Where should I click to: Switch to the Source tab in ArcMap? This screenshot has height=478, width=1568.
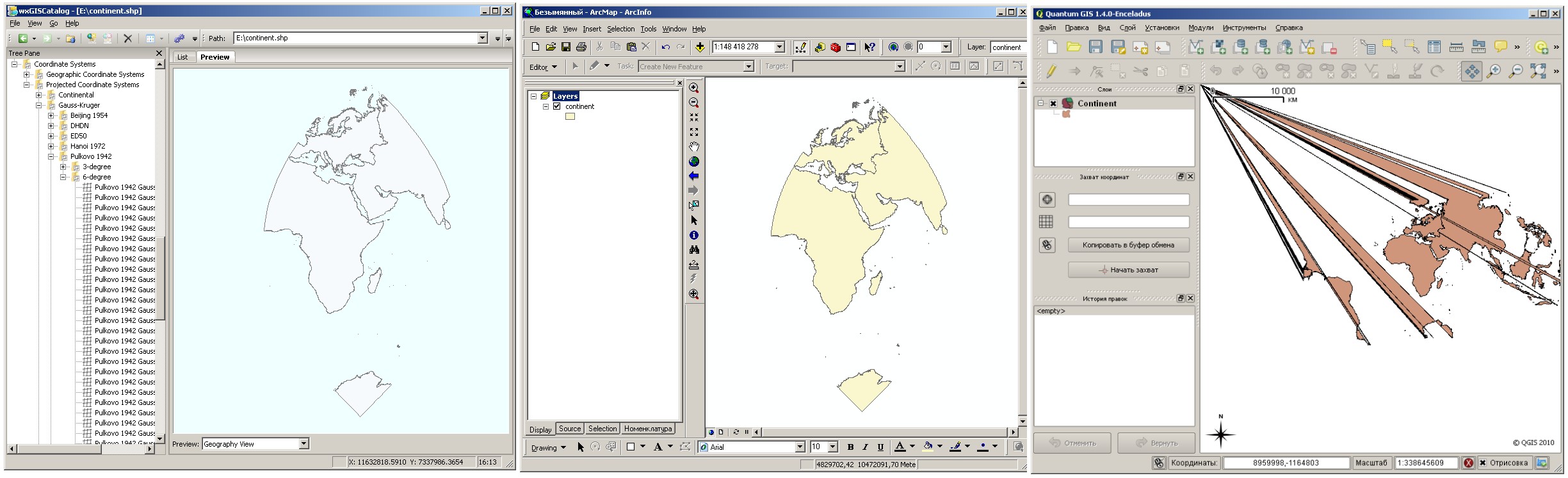click(x=570, y=429)
